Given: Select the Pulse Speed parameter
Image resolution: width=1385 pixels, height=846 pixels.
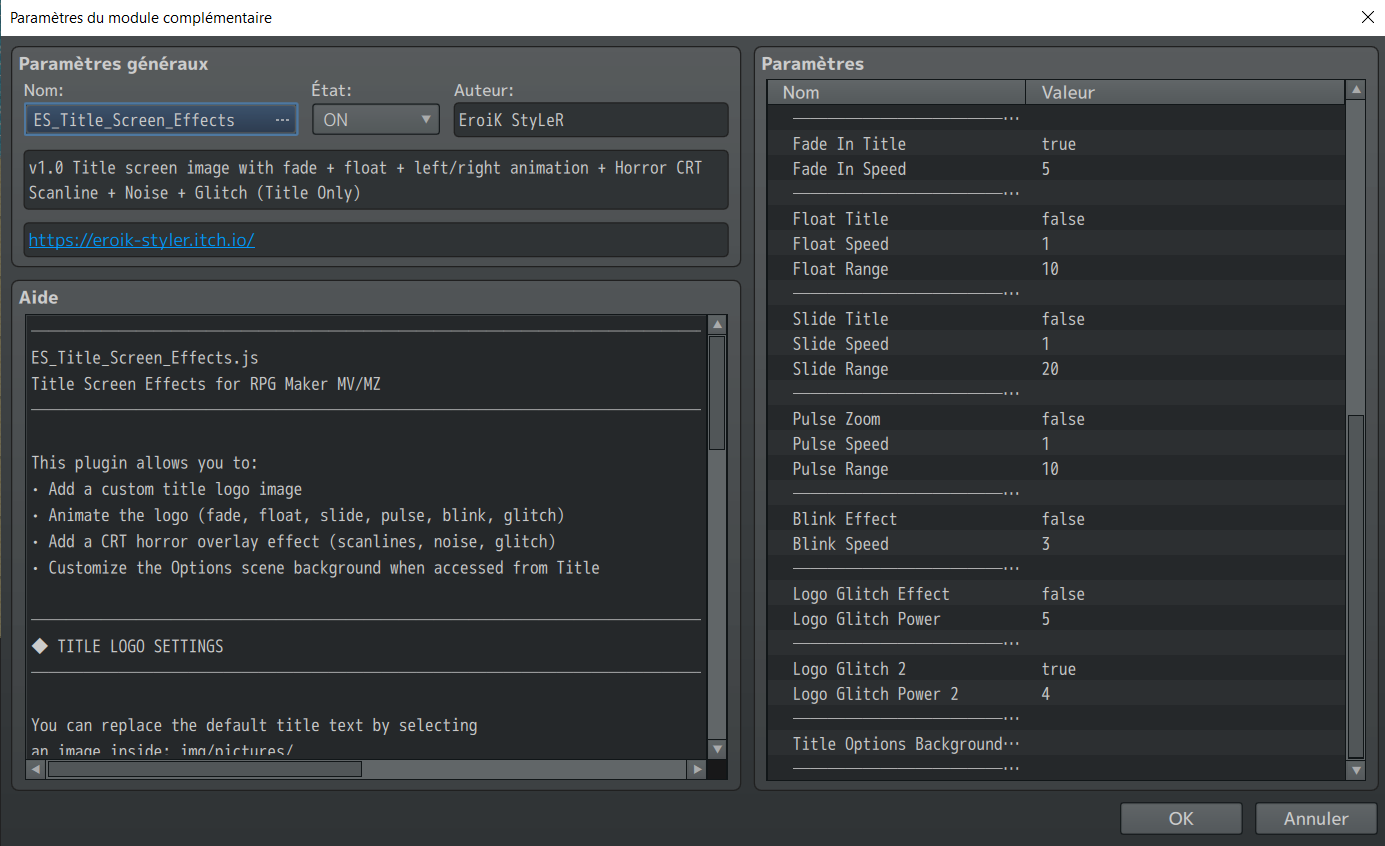Looking at the screenshot, I should [1056, 444].
